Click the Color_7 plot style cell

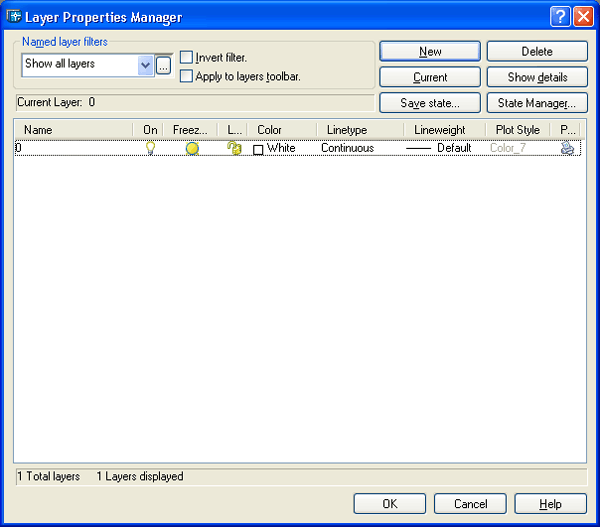[x=508, y=148]
